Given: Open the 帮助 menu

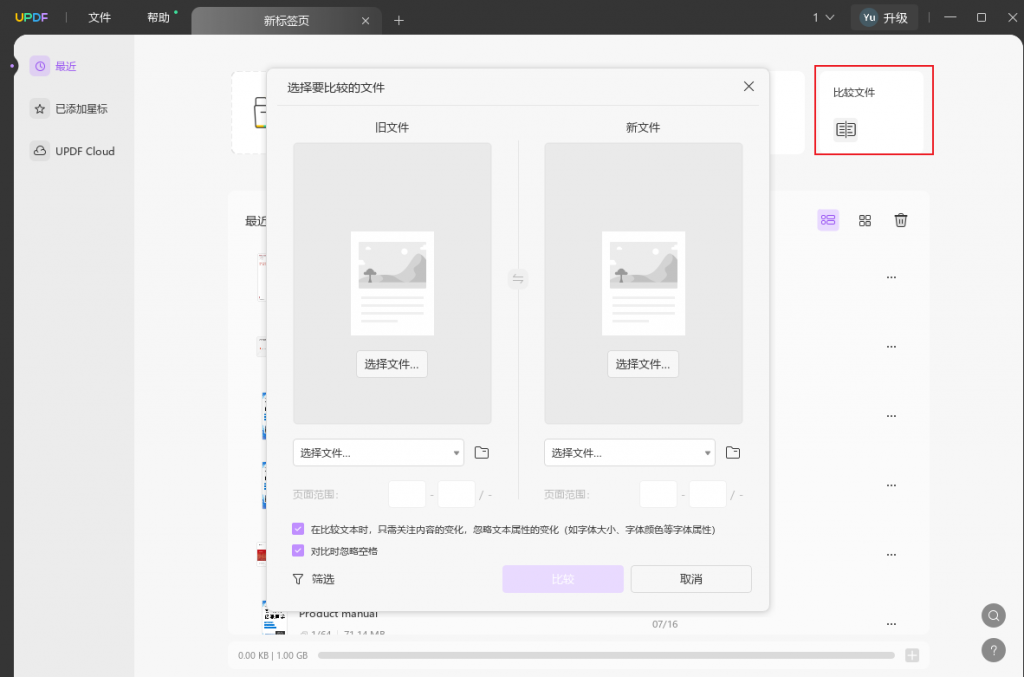Looking at the screenshot, I should (x=158, y=18).
